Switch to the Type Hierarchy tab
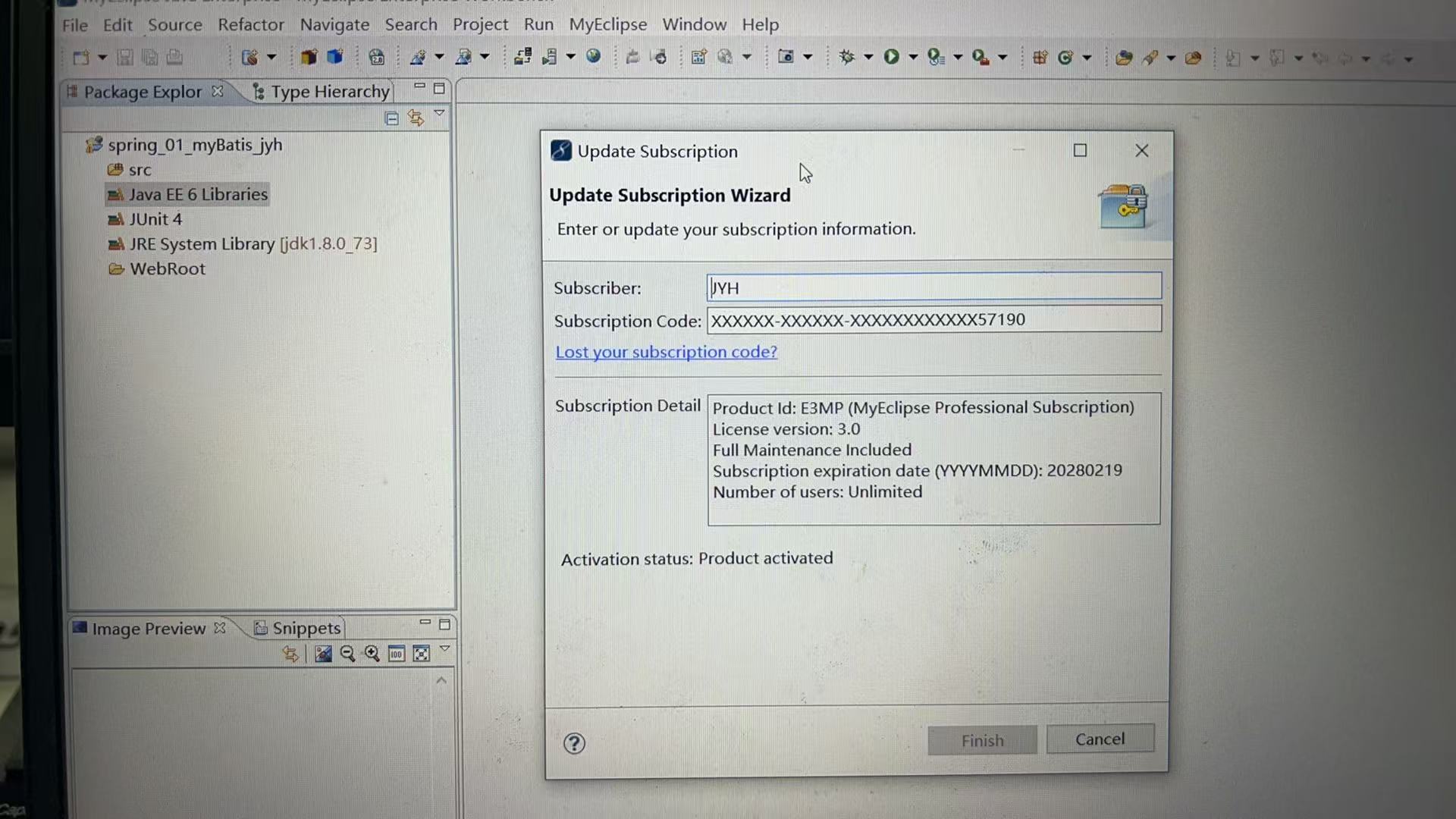 322,92
